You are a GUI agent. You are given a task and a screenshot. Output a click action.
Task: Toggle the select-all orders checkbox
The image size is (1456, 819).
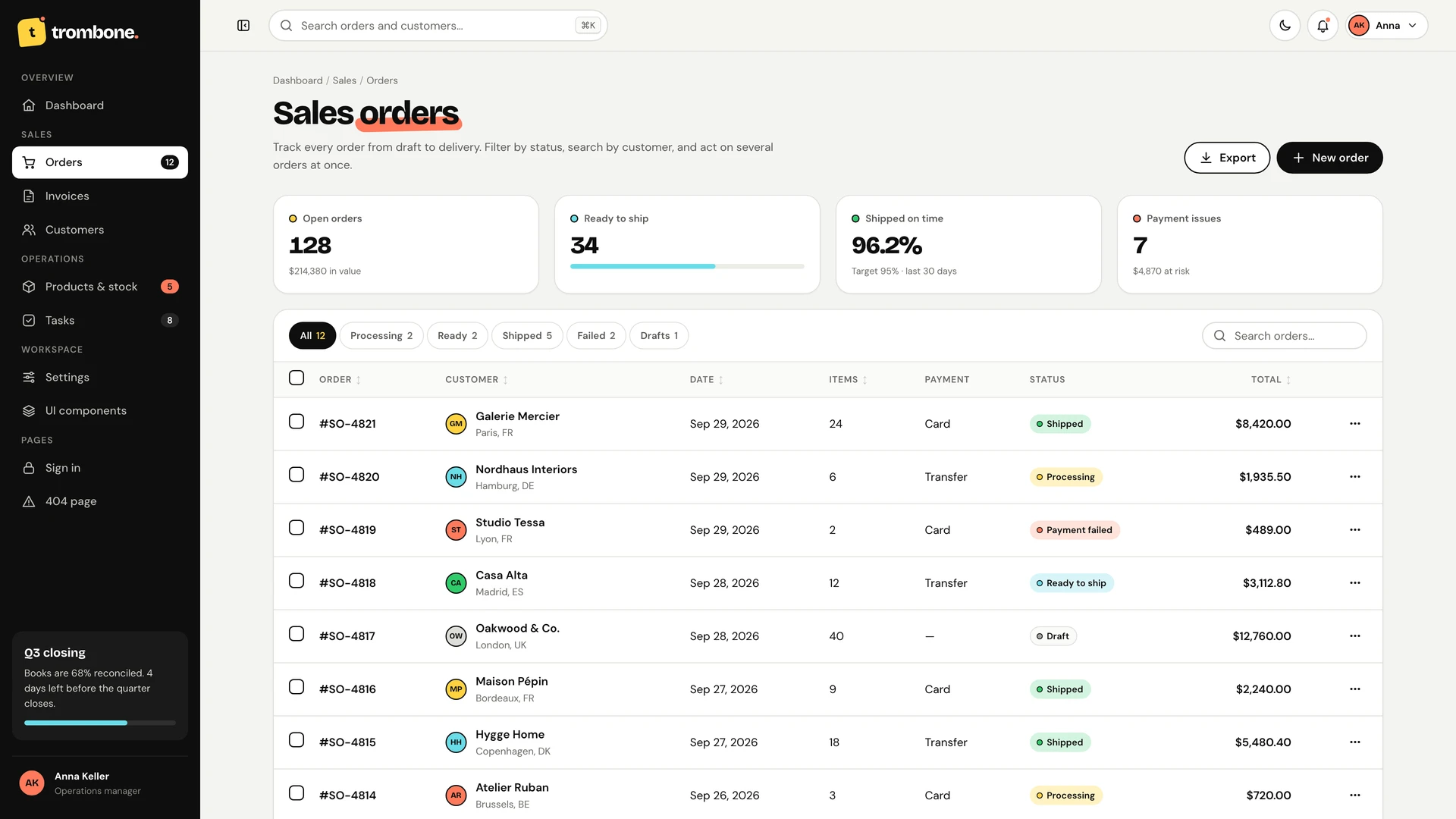(x=297, y=378)
